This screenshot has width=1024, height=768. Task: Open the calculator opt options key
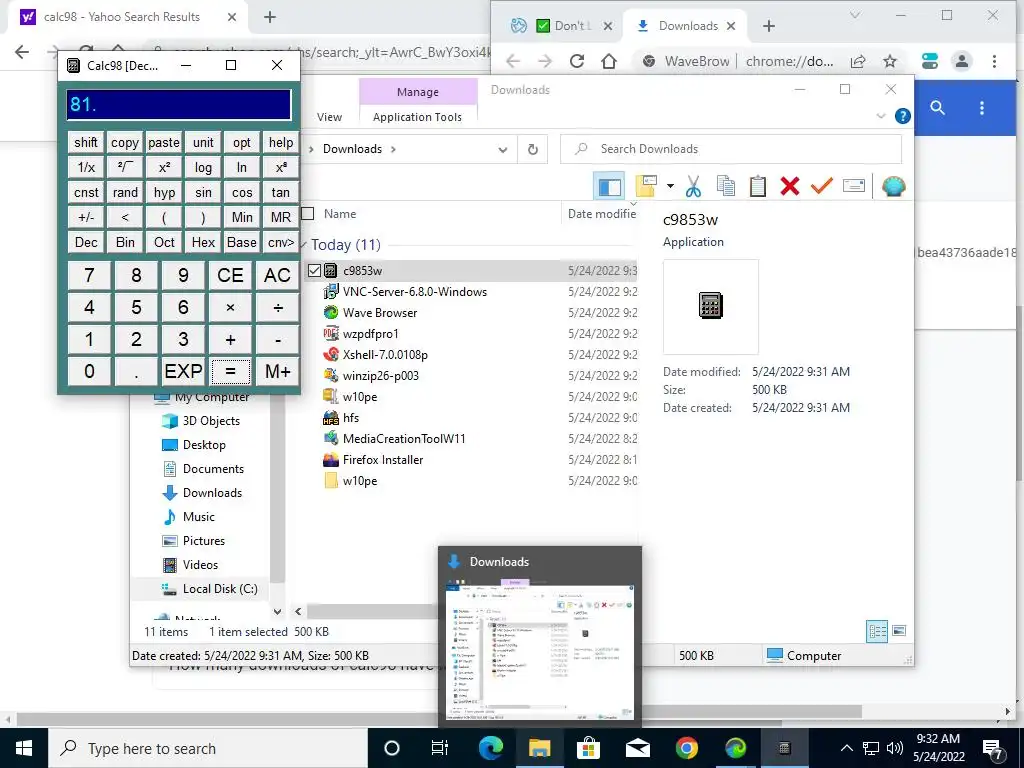pos(242,142)
